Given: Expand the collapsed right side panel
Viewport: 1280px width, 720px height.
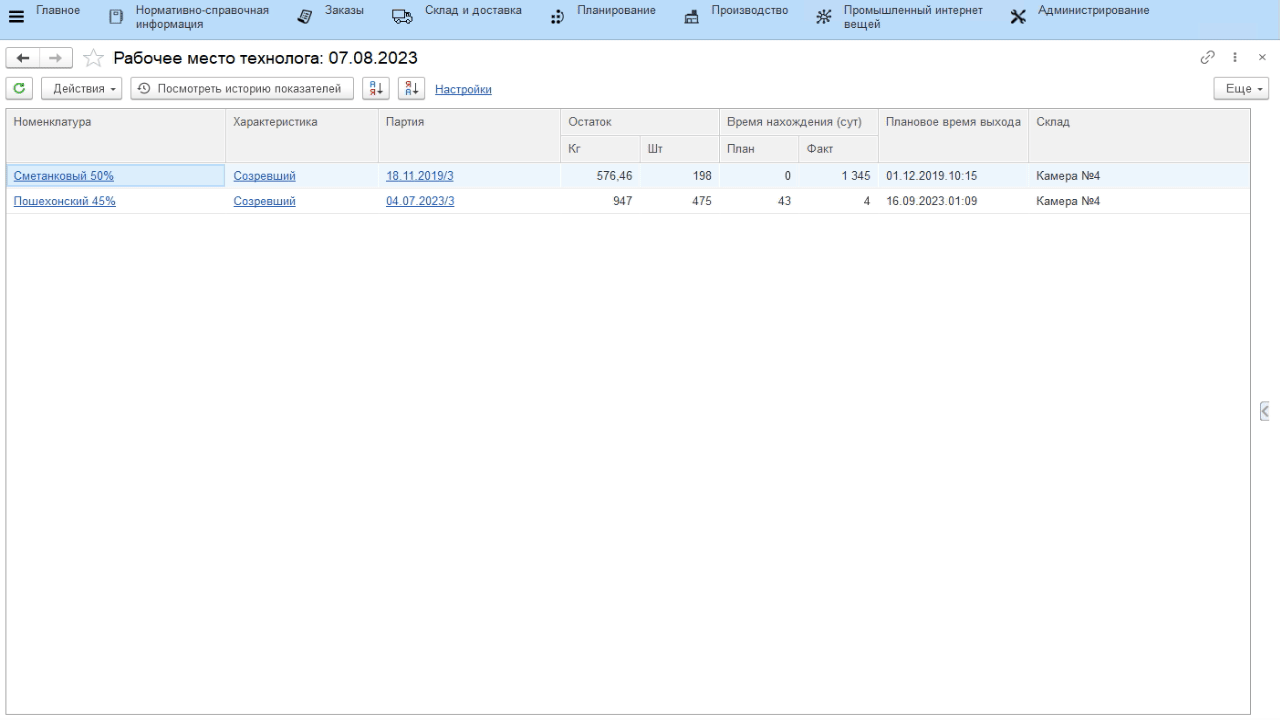Looking at the screenshot, I should click(x=1265, y=411).
